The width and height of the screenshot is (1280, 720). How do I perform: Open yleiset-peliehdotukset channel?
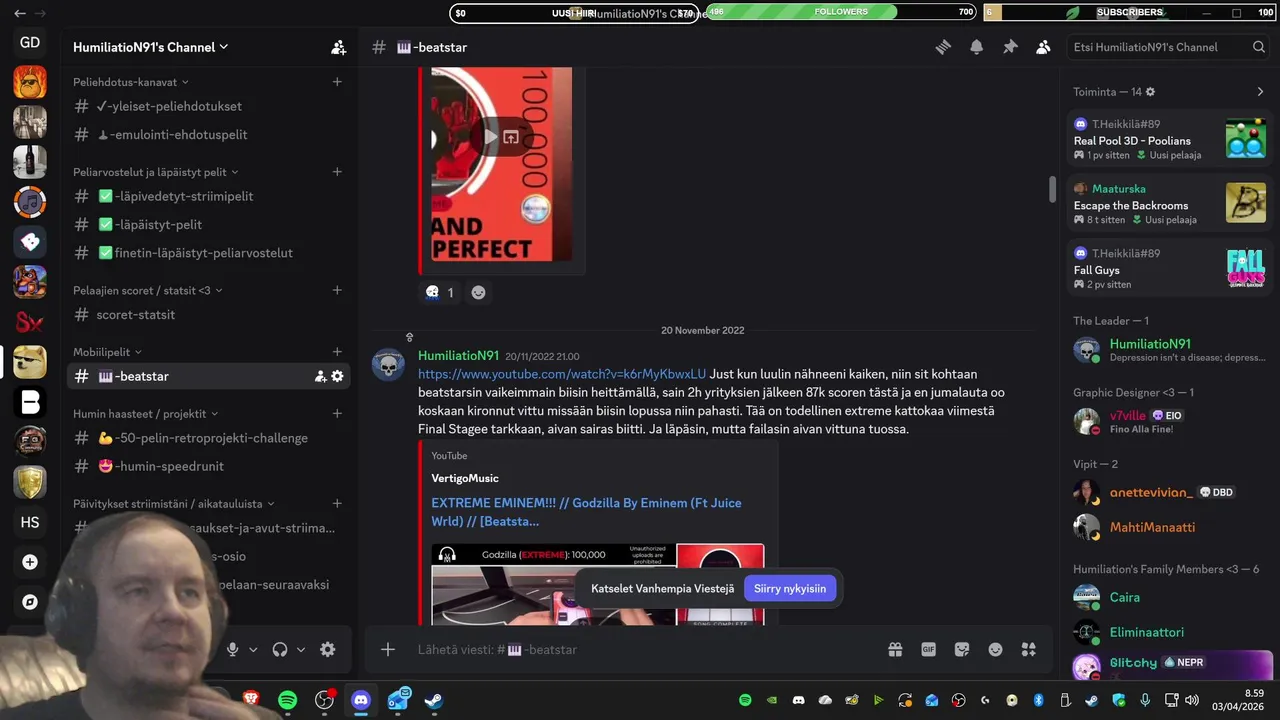208,106
